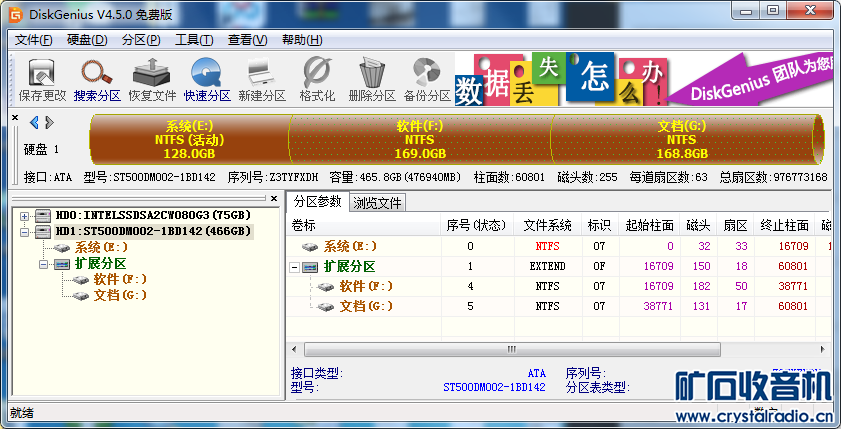Click the 扩展分区 icon in the left tree

point(62,264)
